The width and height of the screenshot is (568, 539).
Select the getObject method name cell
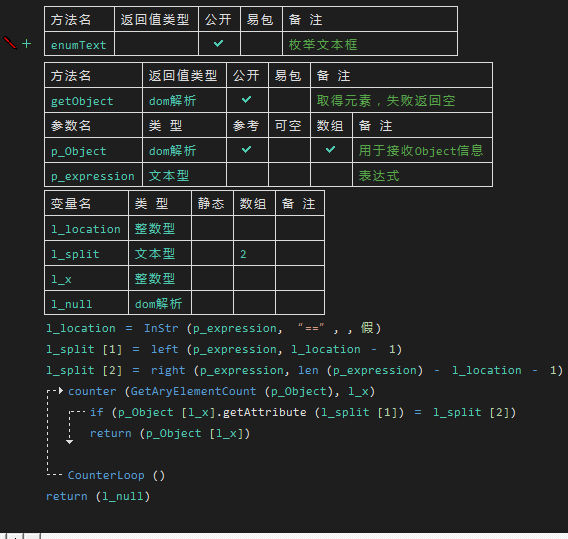point(93,100)
